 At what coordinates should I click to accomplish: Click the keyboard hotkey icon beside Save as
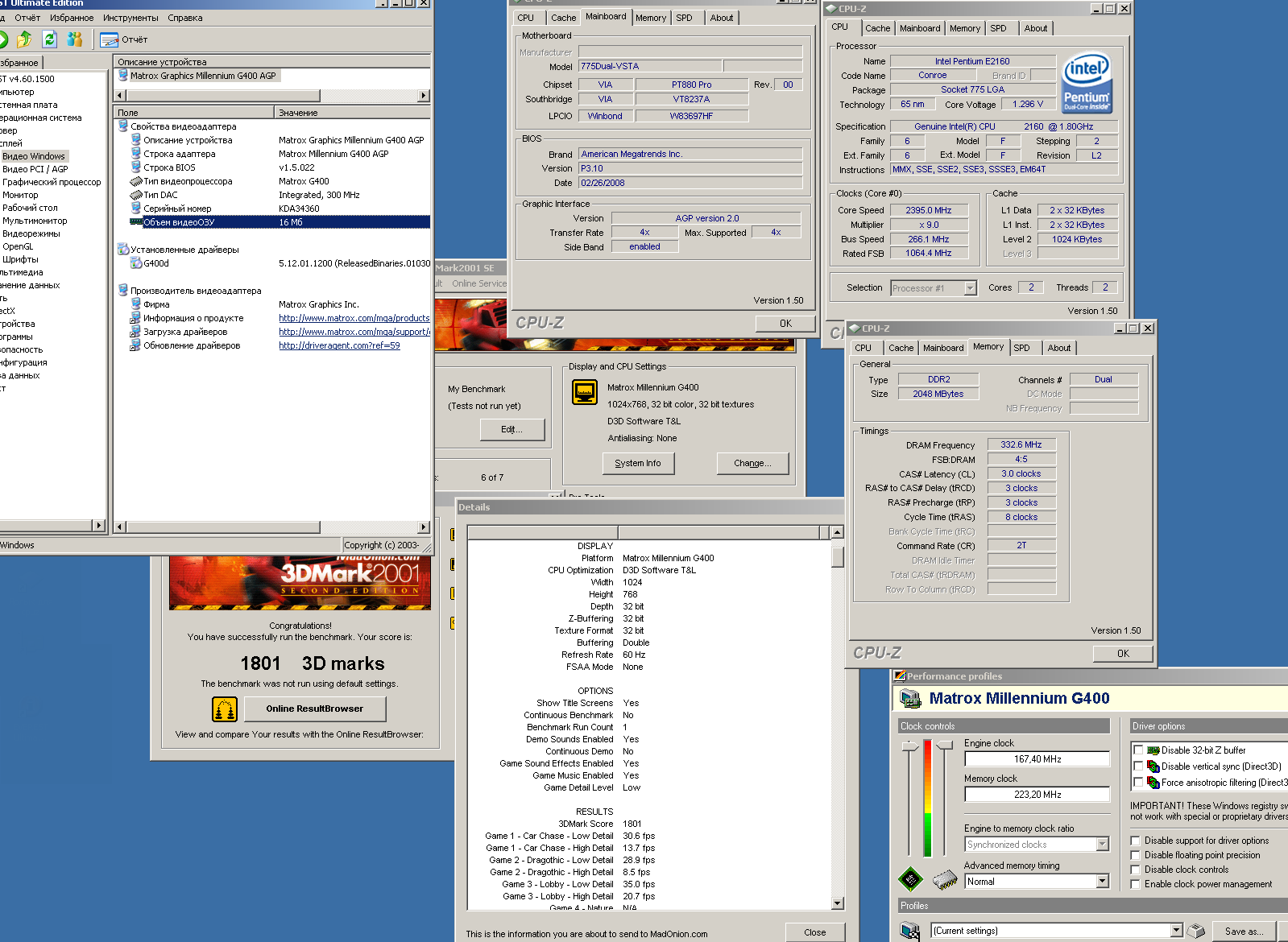(1197, 931)
